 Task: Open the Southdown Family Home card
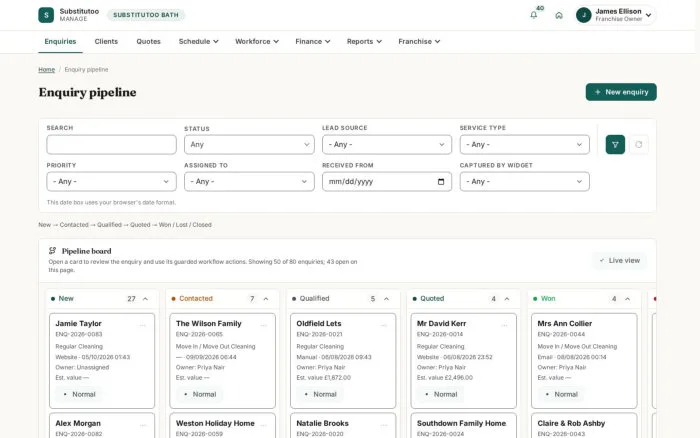coord(463,425)
